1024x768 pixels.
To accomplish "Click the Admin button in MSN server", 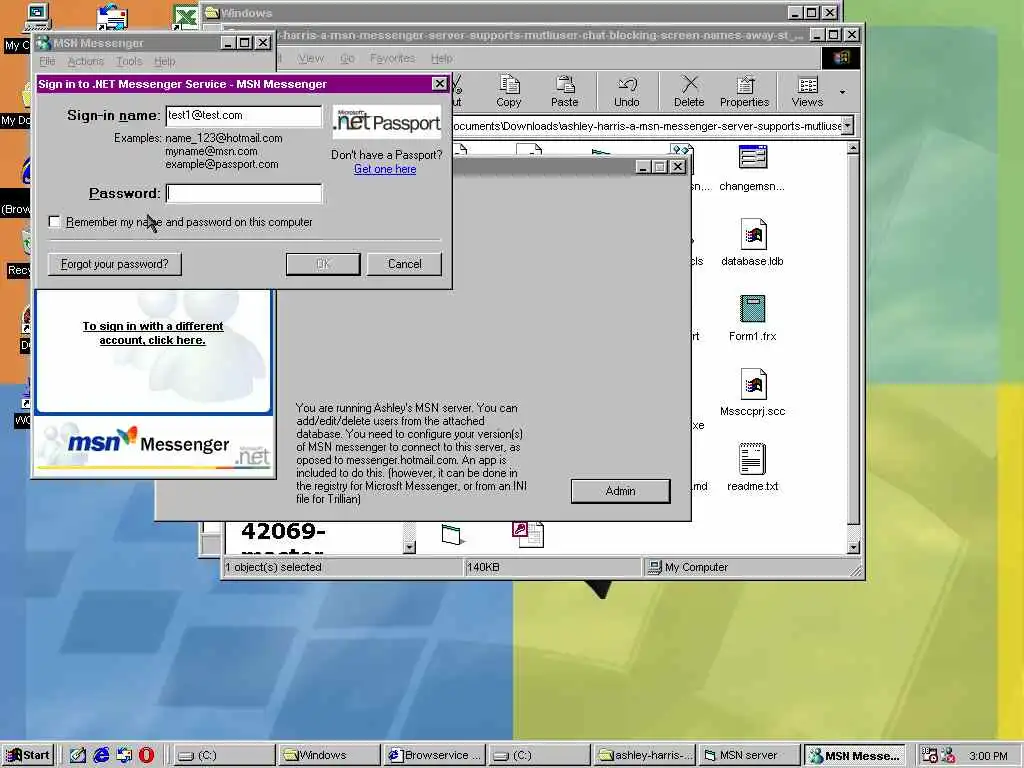I will pyautogui.click(x=620, y=491).
